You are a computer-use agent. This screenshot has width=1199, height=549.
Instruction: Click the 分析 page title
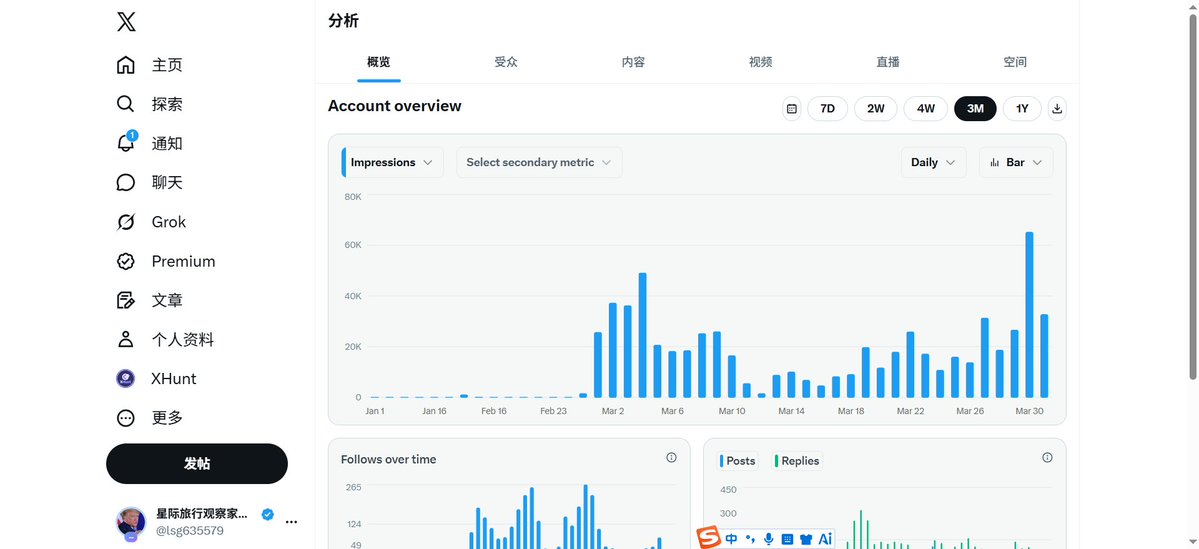(x=343, y=21)
